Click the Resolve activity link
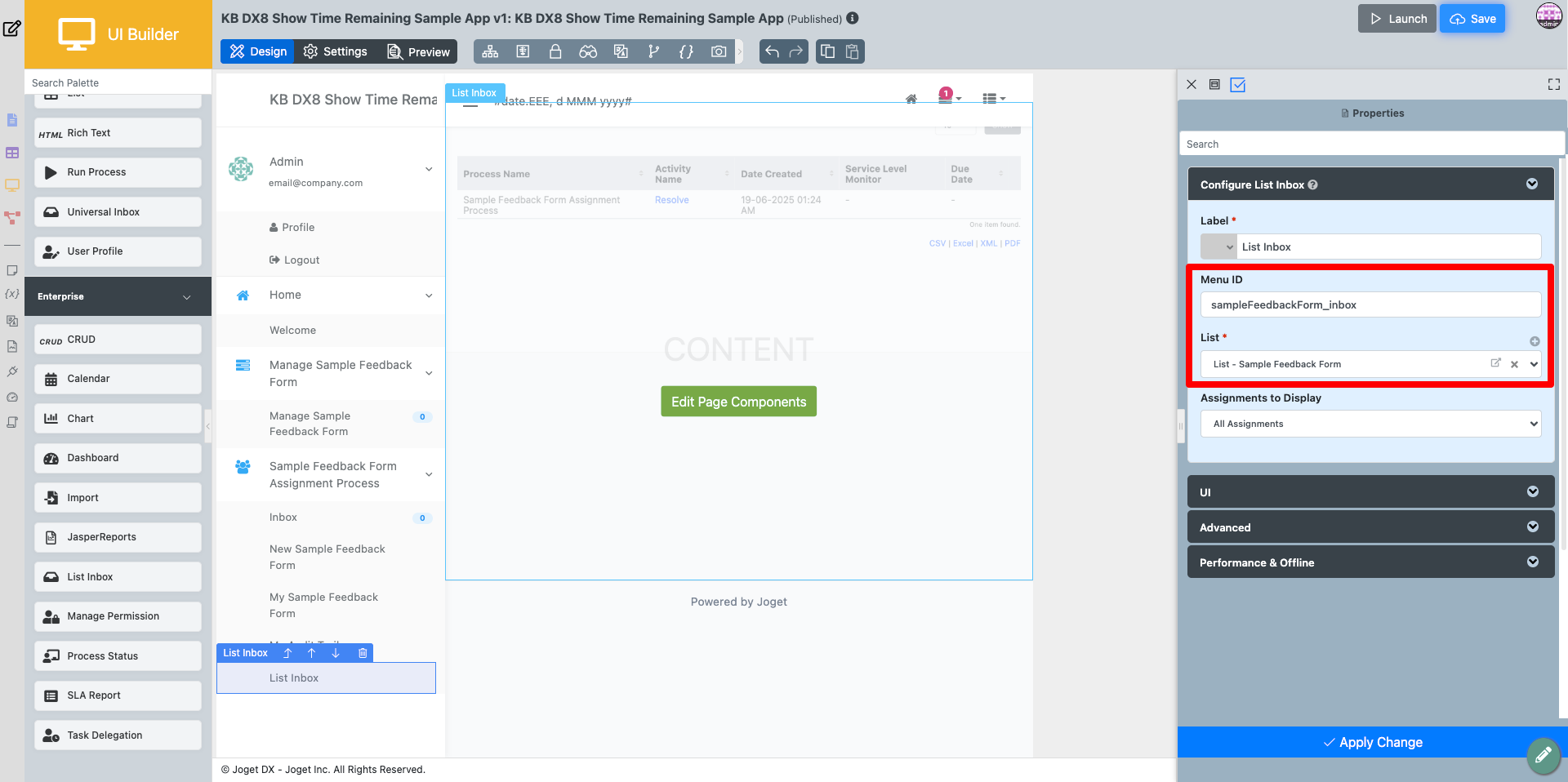 coord(671,200)
